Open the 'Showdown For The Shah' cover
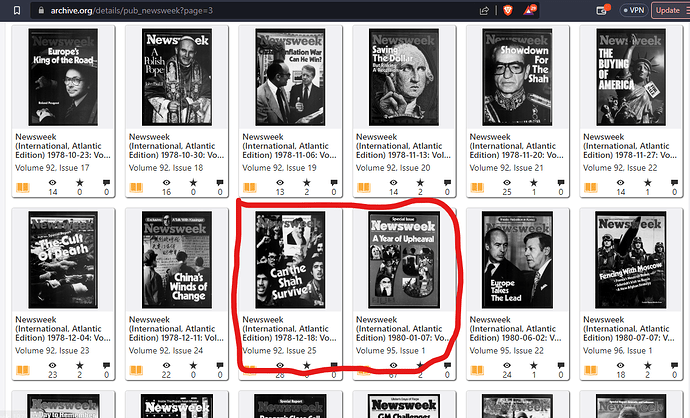The image size is (690, 418). click(518, 77)
